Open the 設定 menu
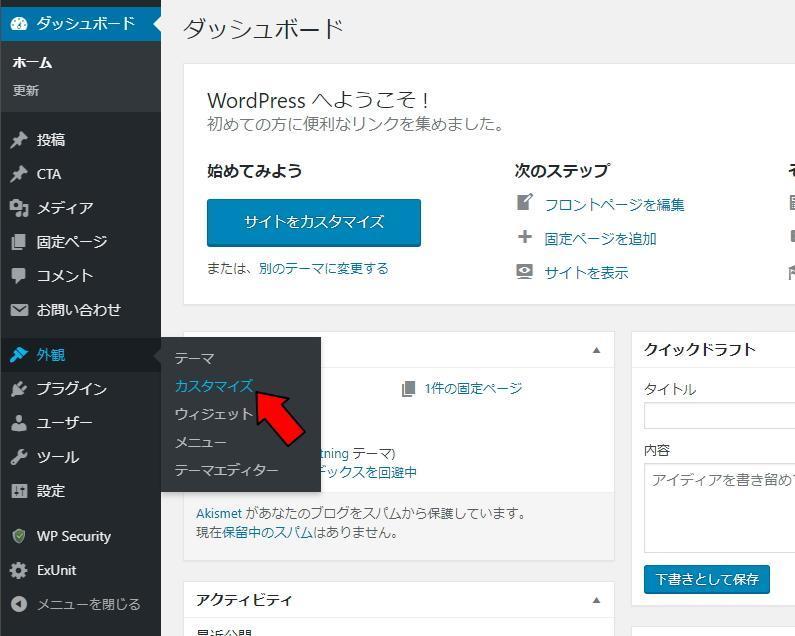 (x=81, y=491)
